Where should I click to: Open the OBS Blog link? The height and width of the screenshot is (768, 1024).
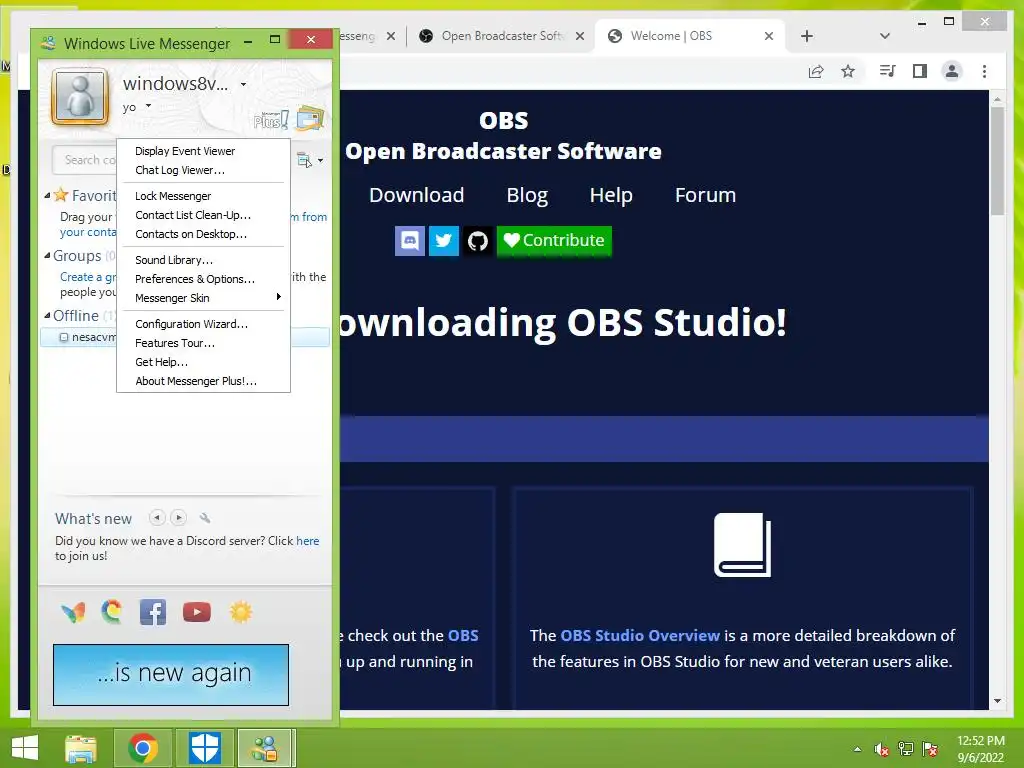(527, 195)
